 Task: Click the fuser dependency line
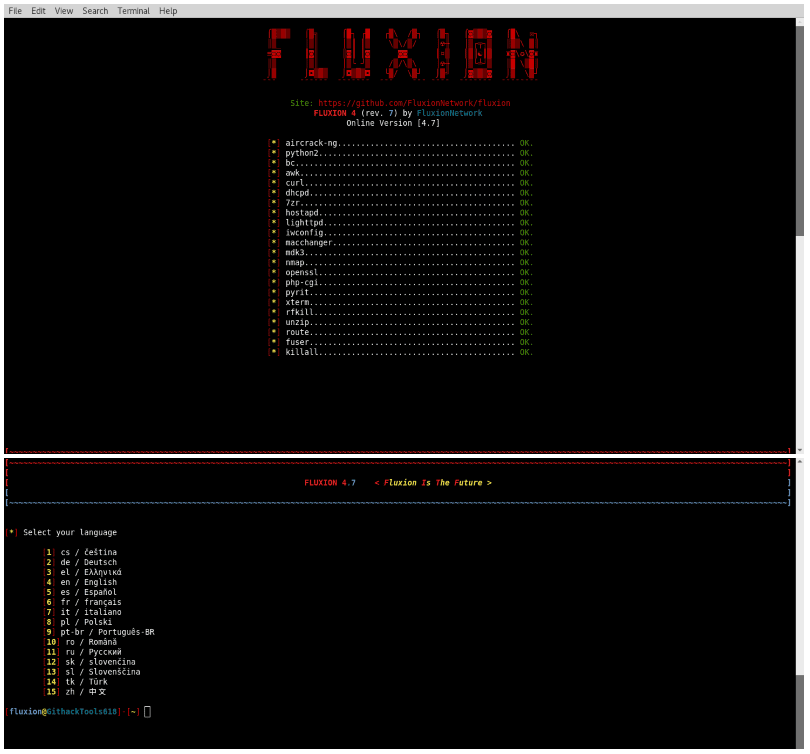coord(400,342)
